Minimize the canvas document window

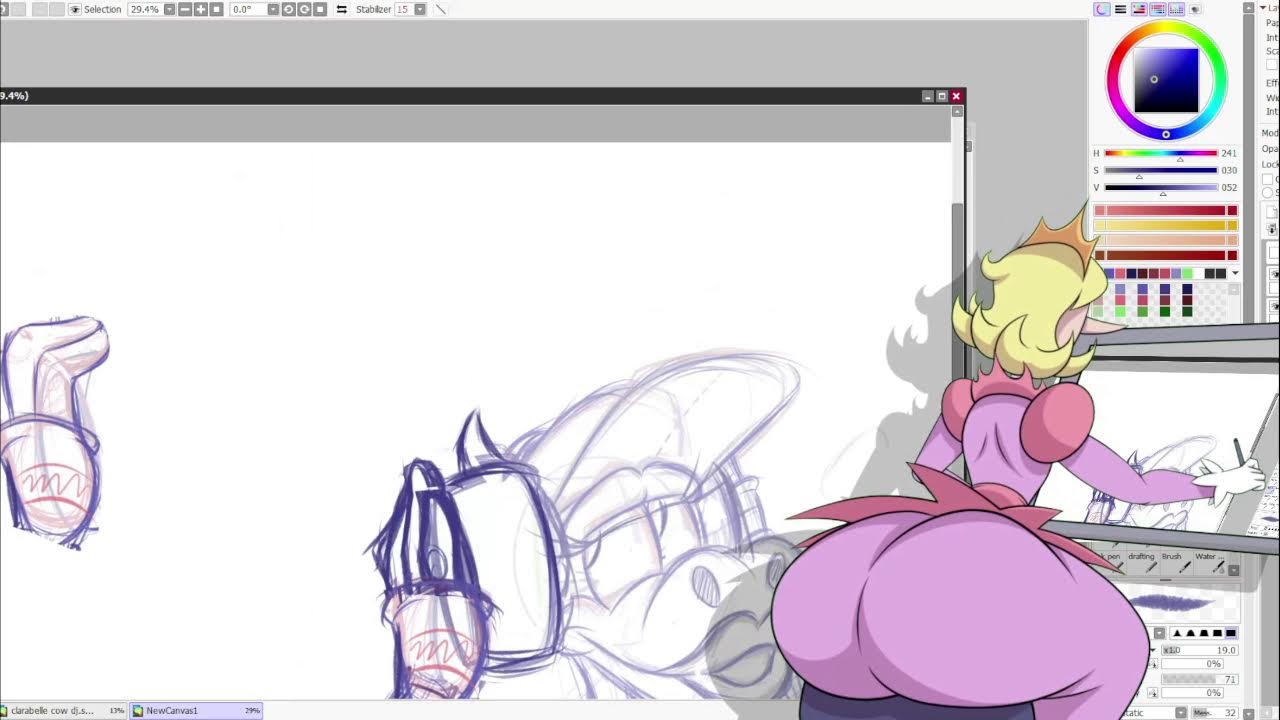point(927,96)
